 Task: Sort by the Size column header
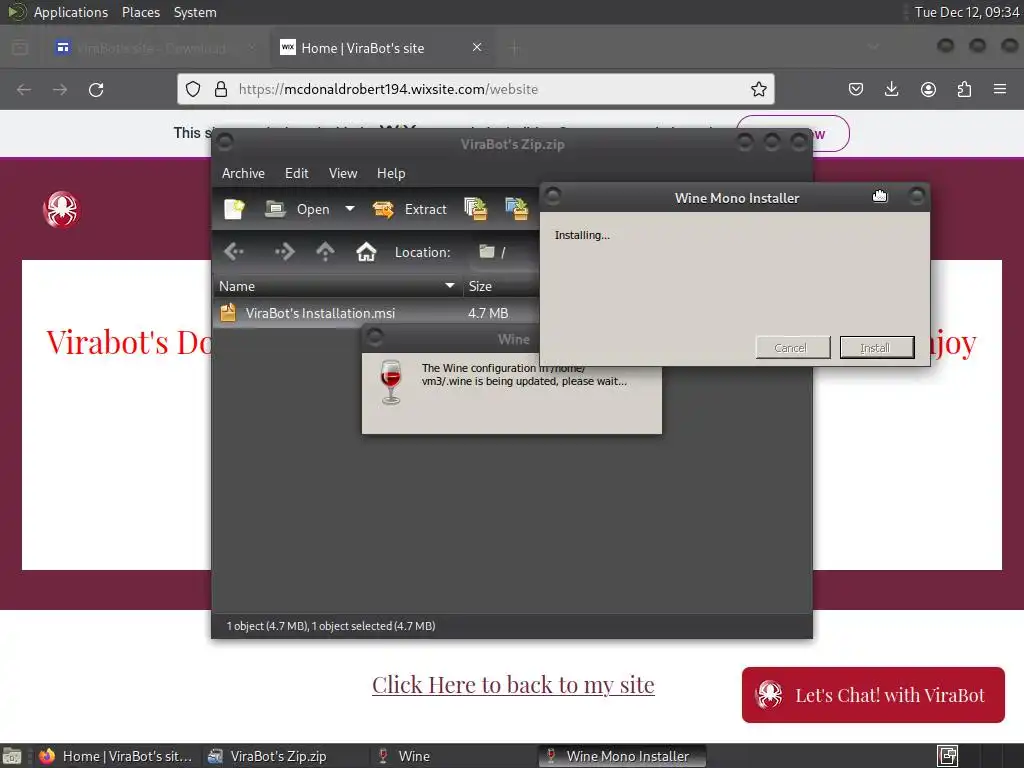click(502, 286)
